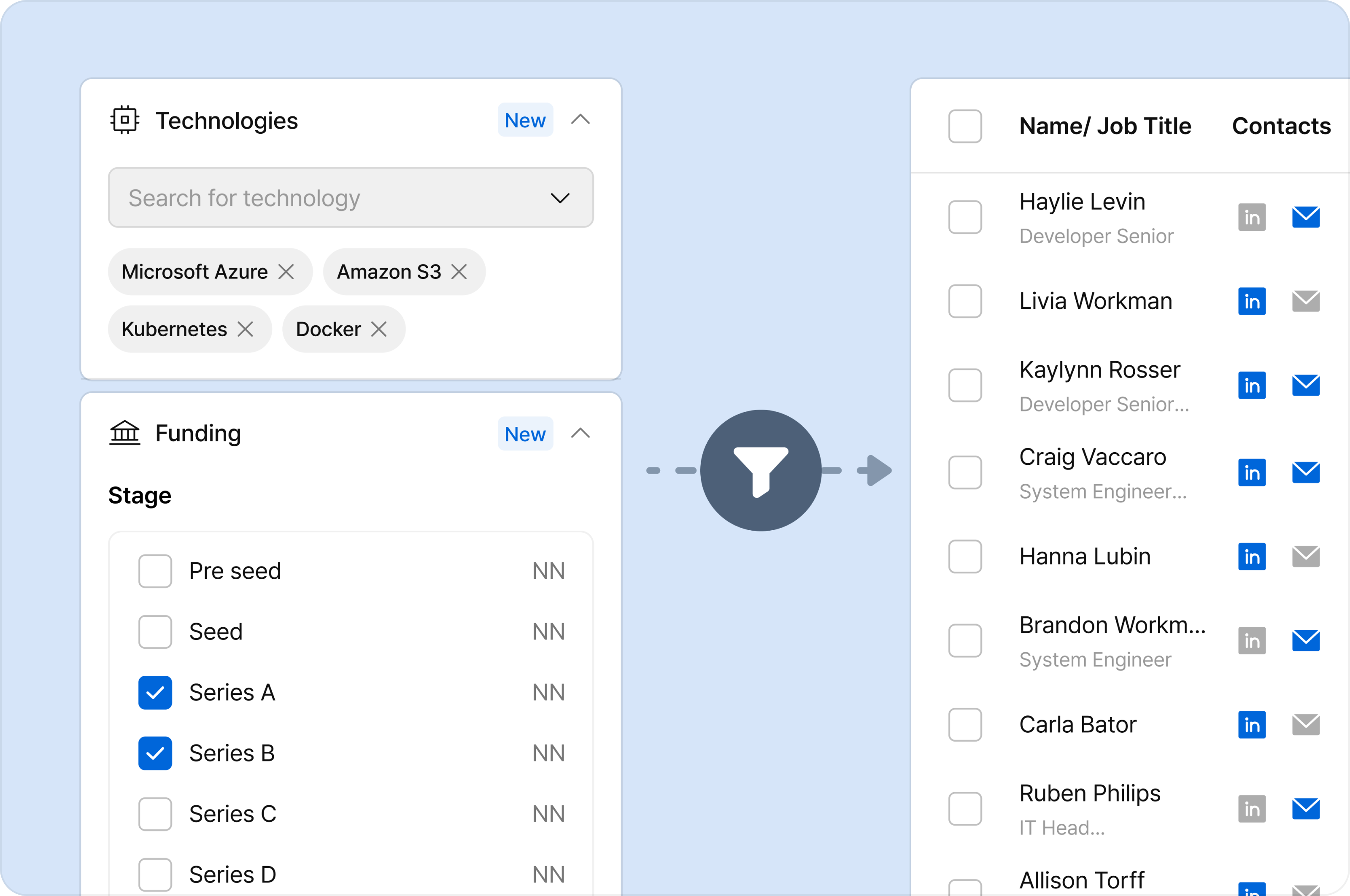Viewport: 1350px width, 896px height.
Task: Select Livia Workman's row checkbox
Action: click(965, 301)
